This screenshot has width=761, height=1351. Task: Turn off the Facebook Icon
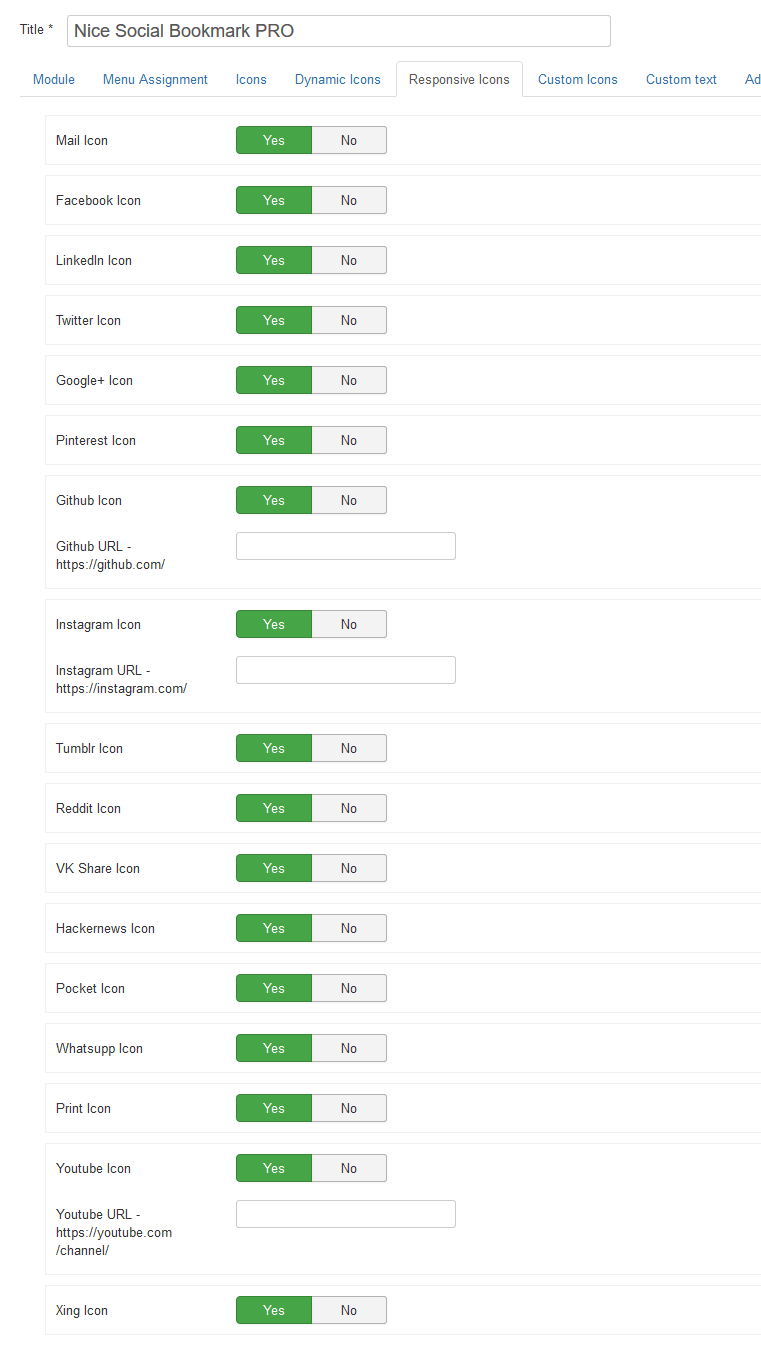point(349,200)
